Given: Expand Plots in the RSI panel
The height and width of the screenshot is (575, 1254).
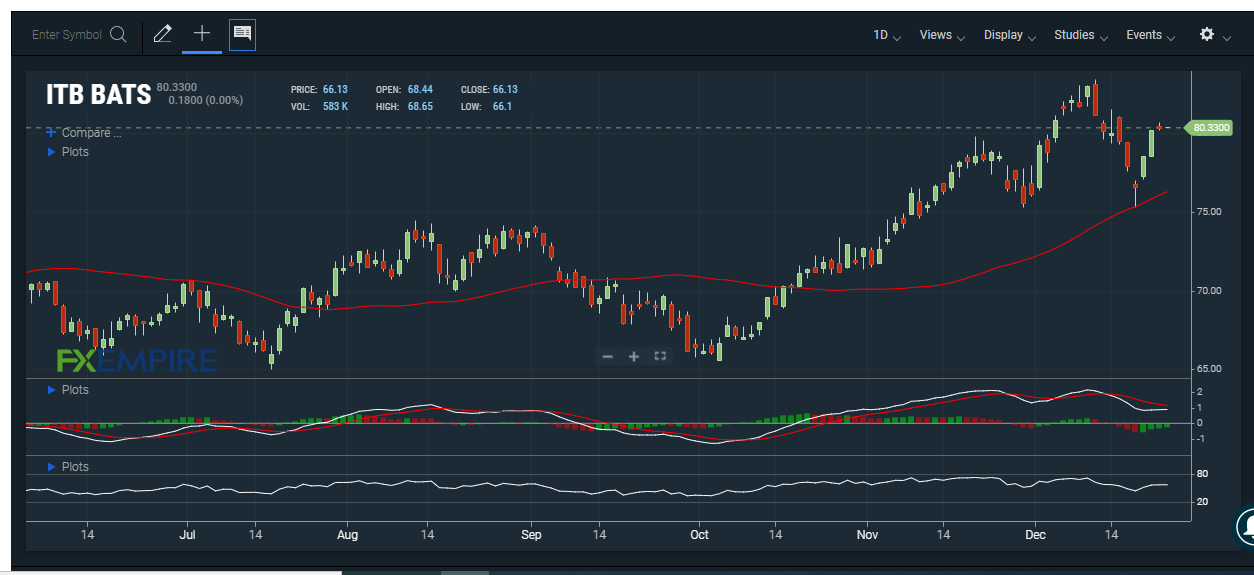Looking at the screenshot, I should pyautogui.click(x=68, y=467).
